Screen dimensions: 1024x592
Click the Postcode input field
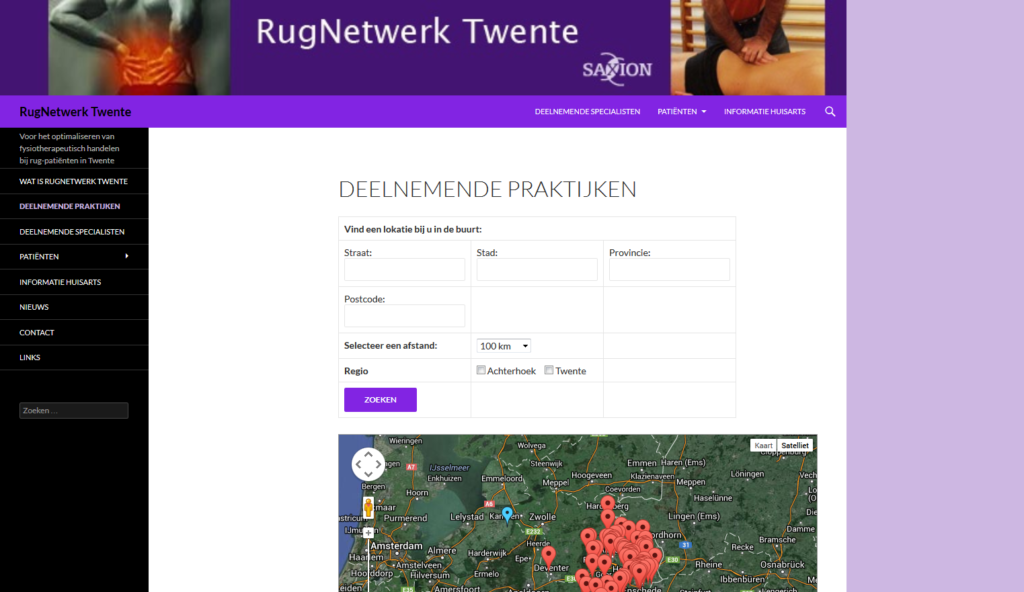point(404,316)
